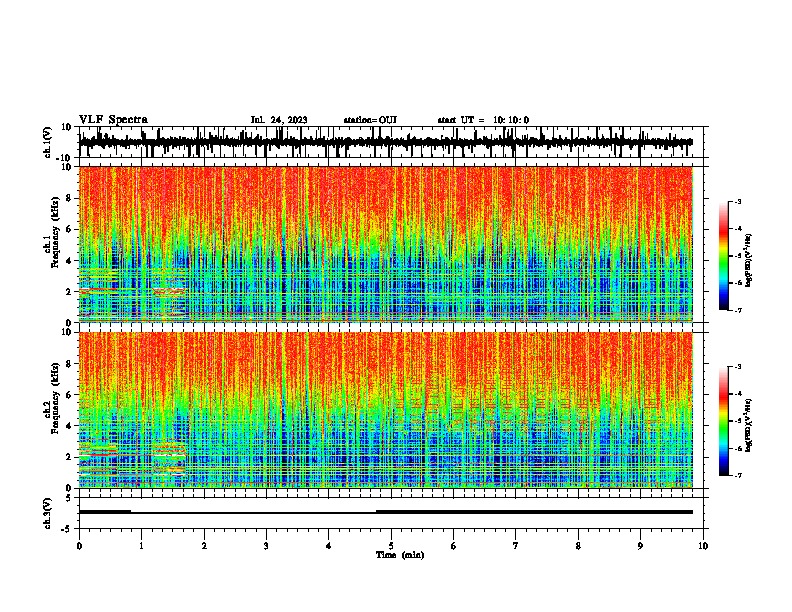The width and height of the screenshot is (792, 612).
Task: Click the ch.3(V) bottom trace panel
Action: [x=393, y=513]
